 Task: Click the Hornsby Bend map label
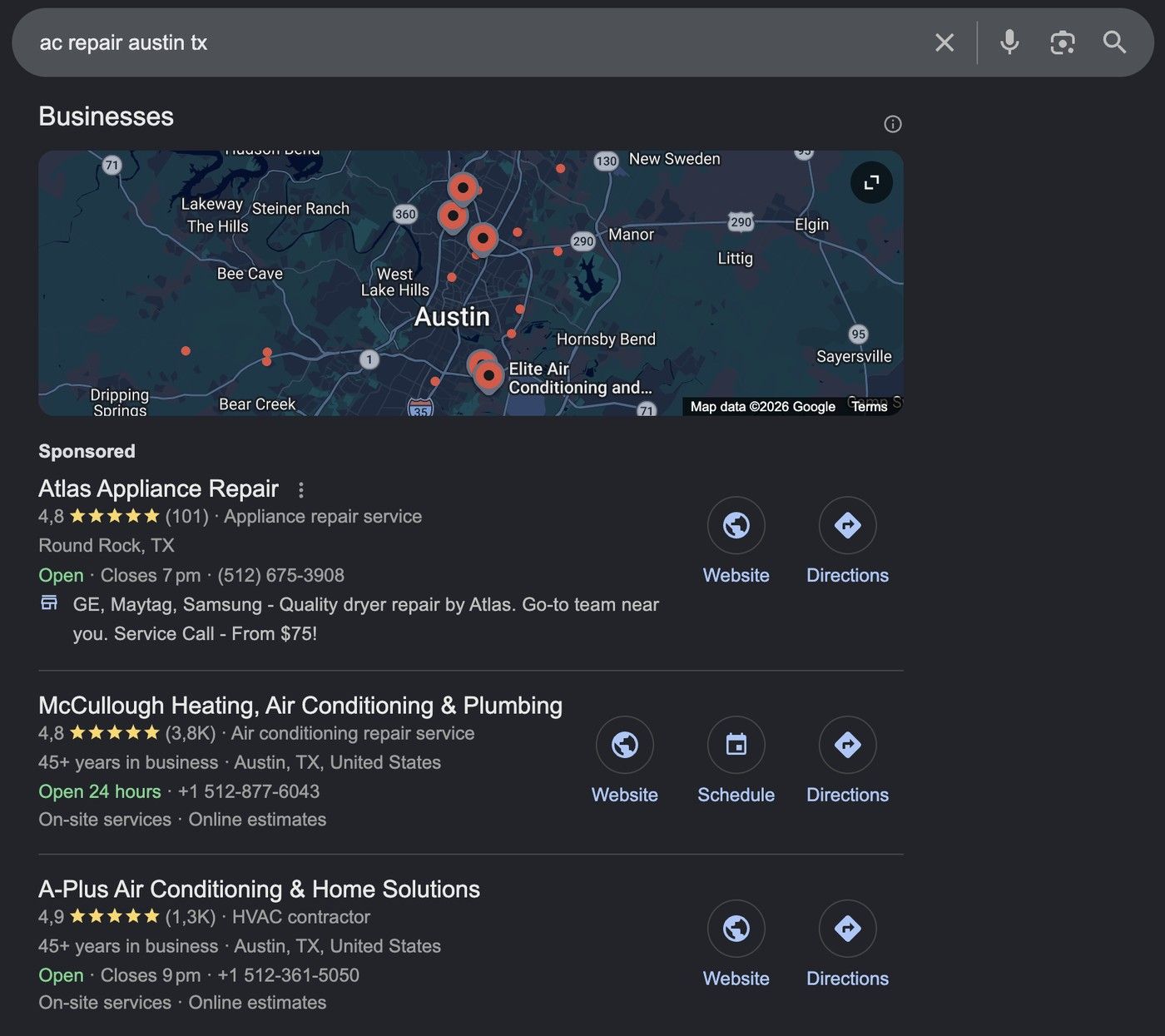click(606, 340)
